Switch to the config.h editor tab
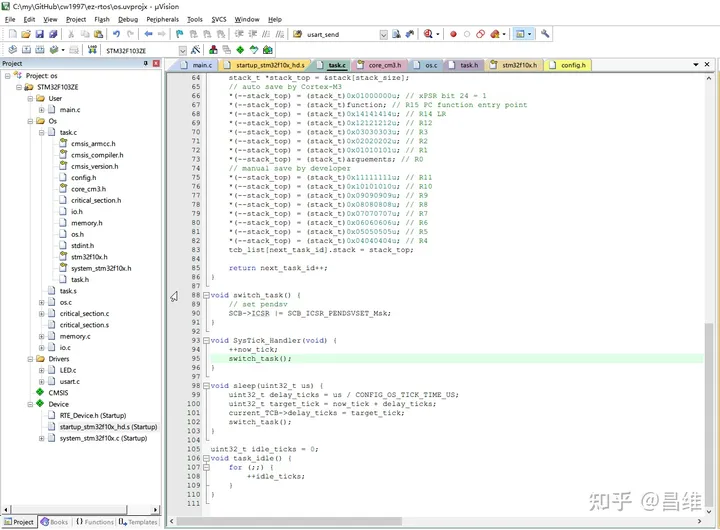This screenshot has width=720, height=530. point(568,65)
